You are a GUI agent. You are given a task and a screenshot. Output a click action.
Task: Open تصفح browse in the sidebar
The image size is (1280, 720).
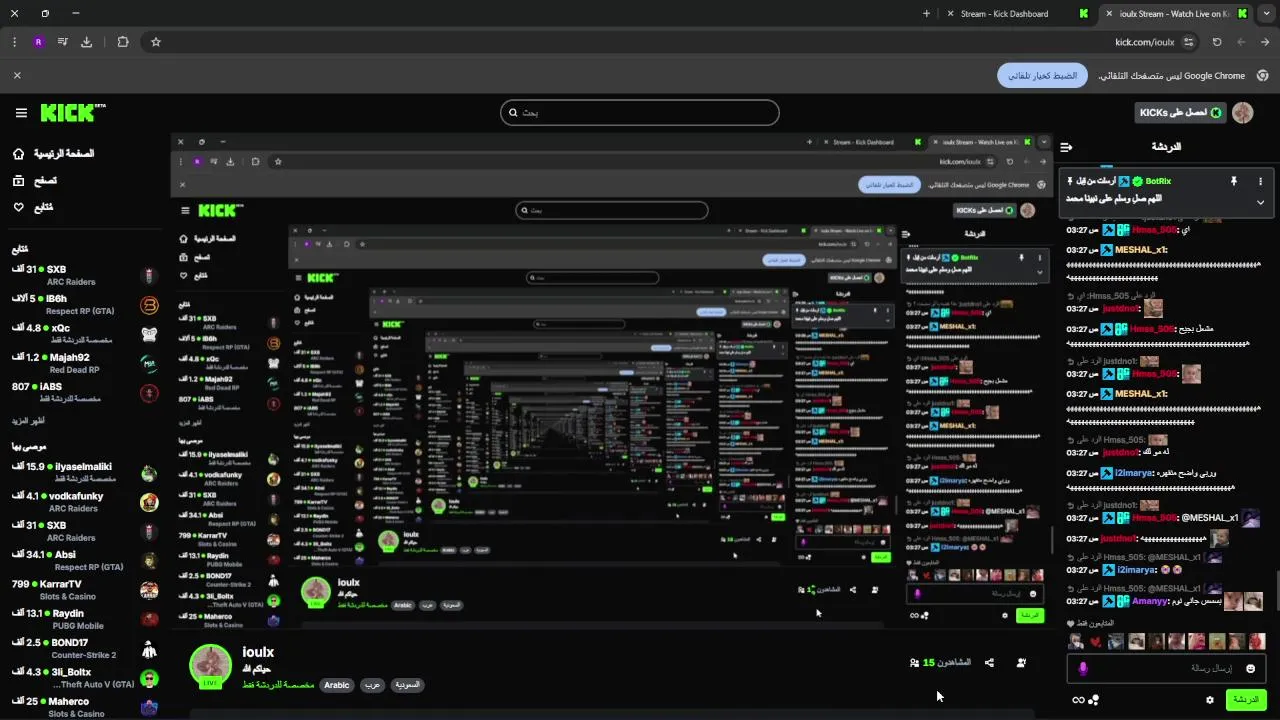point(34,181)
